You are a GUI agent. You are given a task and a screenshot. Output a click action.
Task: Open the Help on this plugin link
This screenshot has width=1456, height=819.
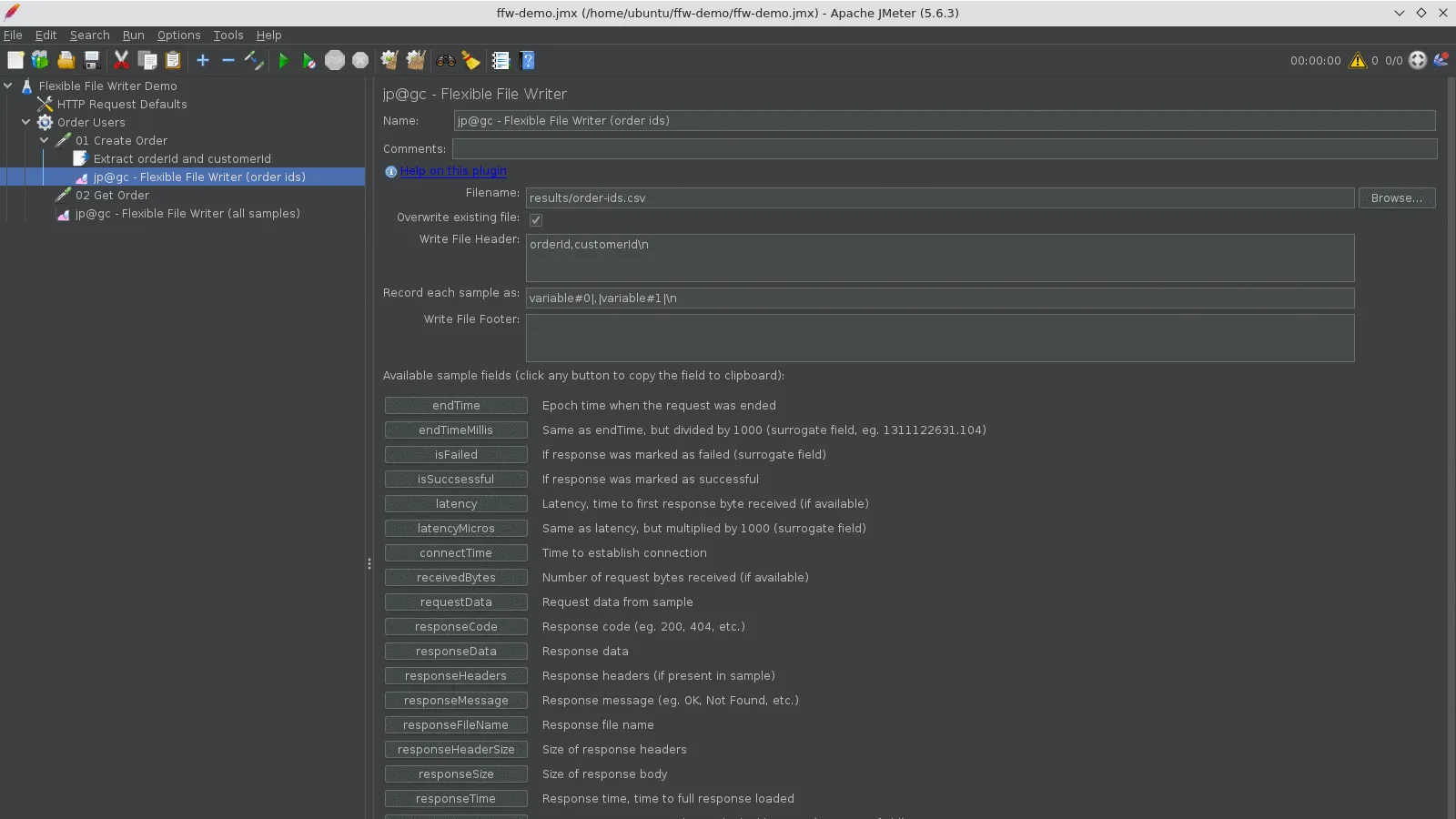coord(453,171)
